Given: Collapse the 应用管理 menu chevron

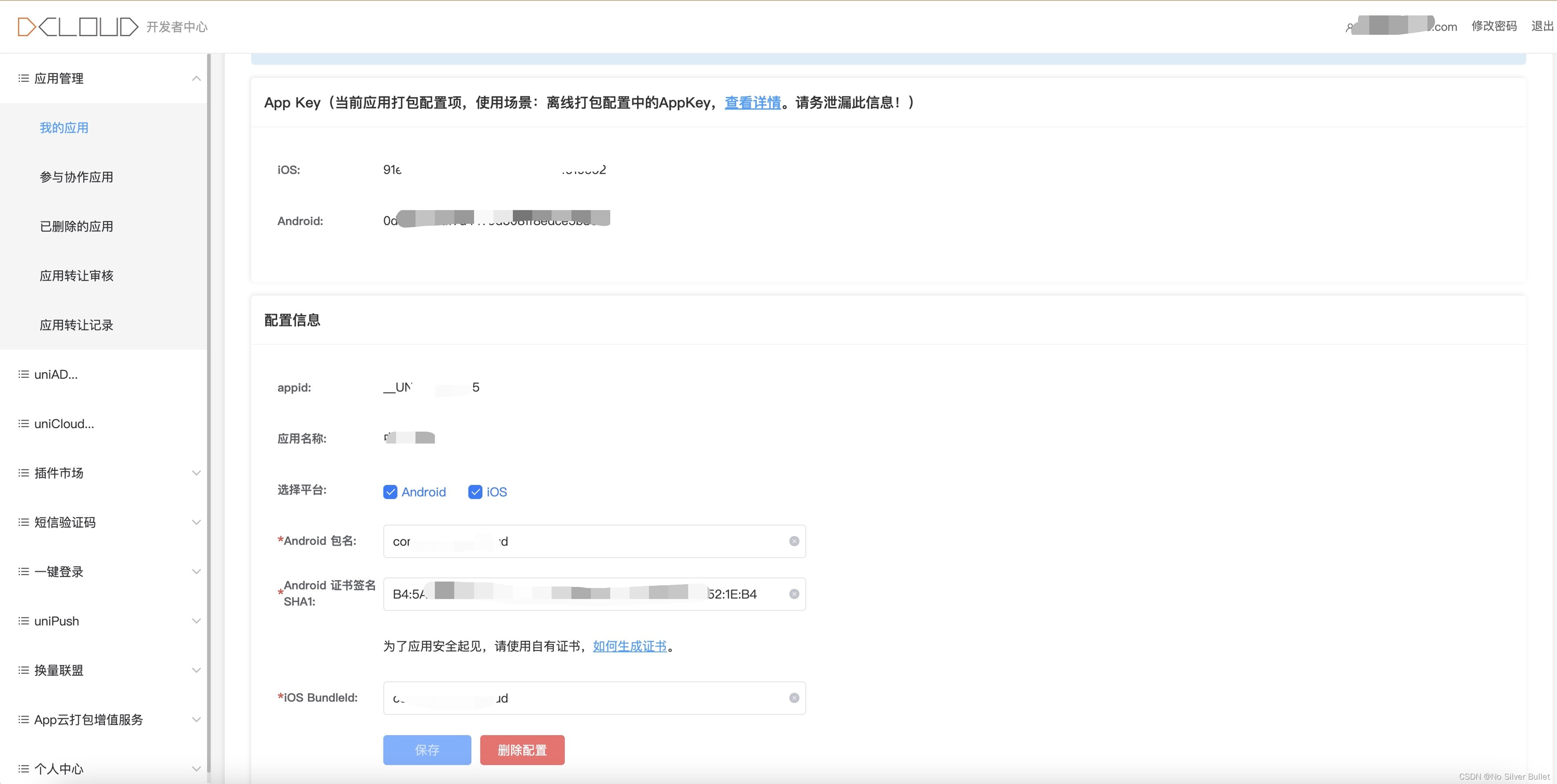Looking at the screenshot, I should pos(196,78).
